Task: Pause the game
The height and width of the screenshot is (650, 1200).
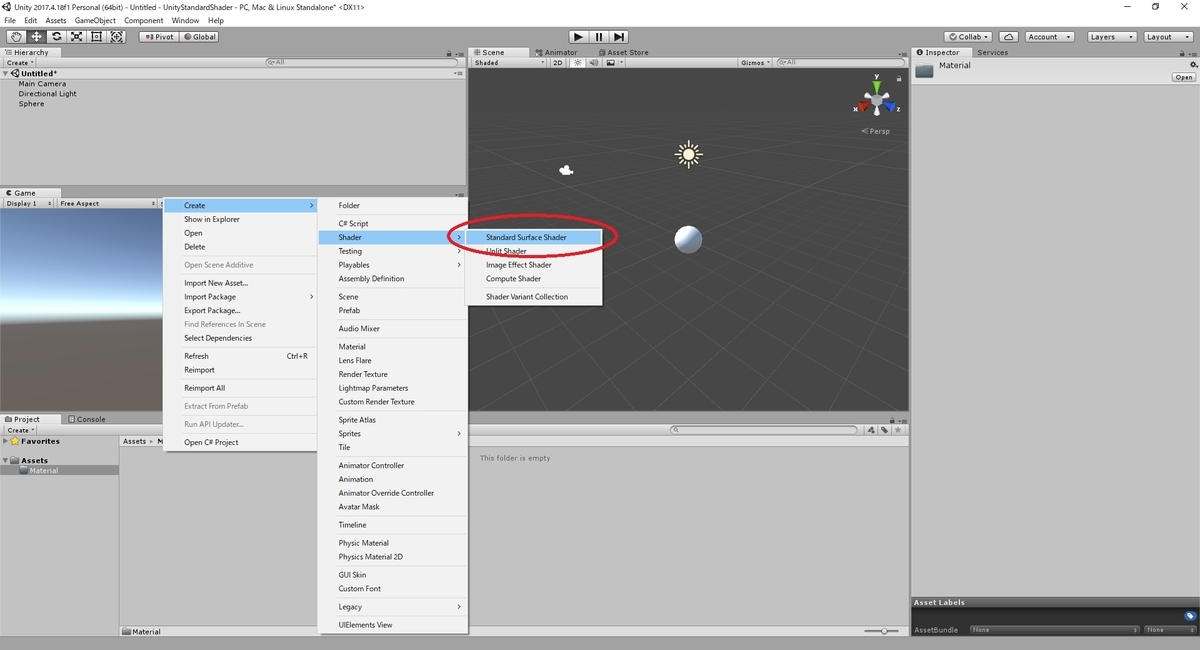Action: [598, 37]
